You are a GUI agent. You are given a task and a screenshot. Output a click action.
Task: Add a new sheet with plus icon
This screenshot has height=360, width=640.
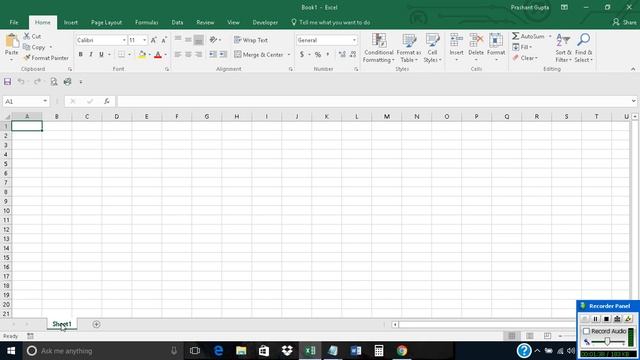96,324
